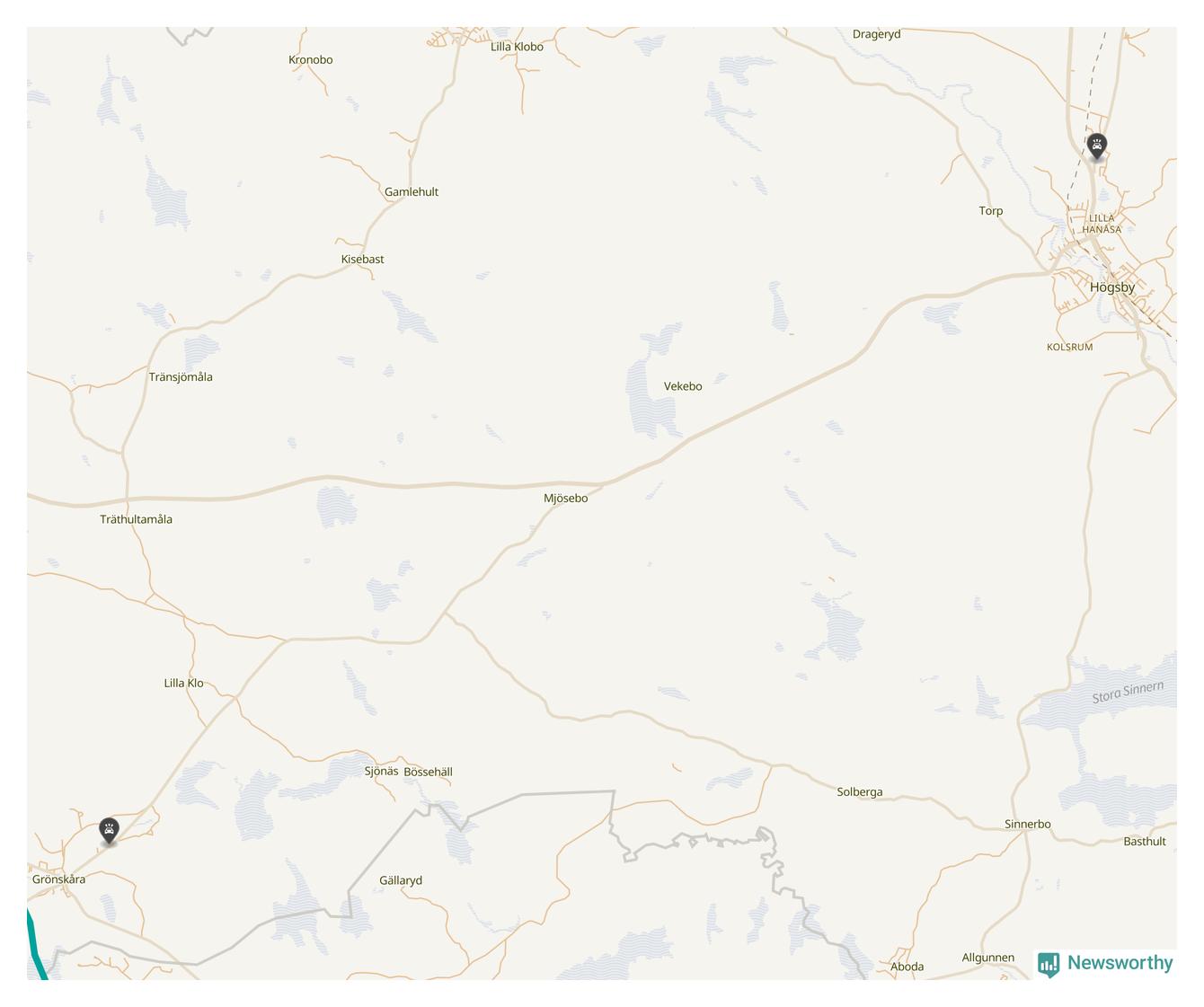Open the Newsworthy logo link
Viewport: 1204px width, 1007px height.
[x=1105, y=963]
